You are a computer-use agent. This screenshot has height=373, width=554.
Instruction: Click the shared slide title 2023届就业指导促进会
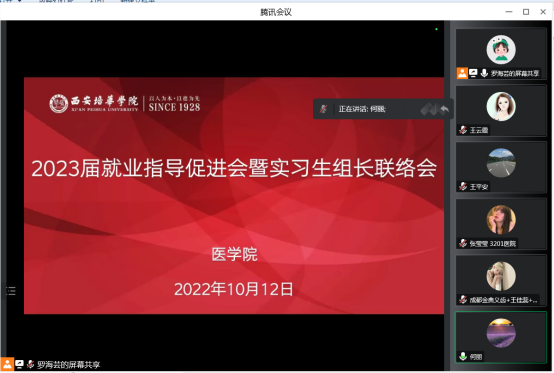point(234,168)
